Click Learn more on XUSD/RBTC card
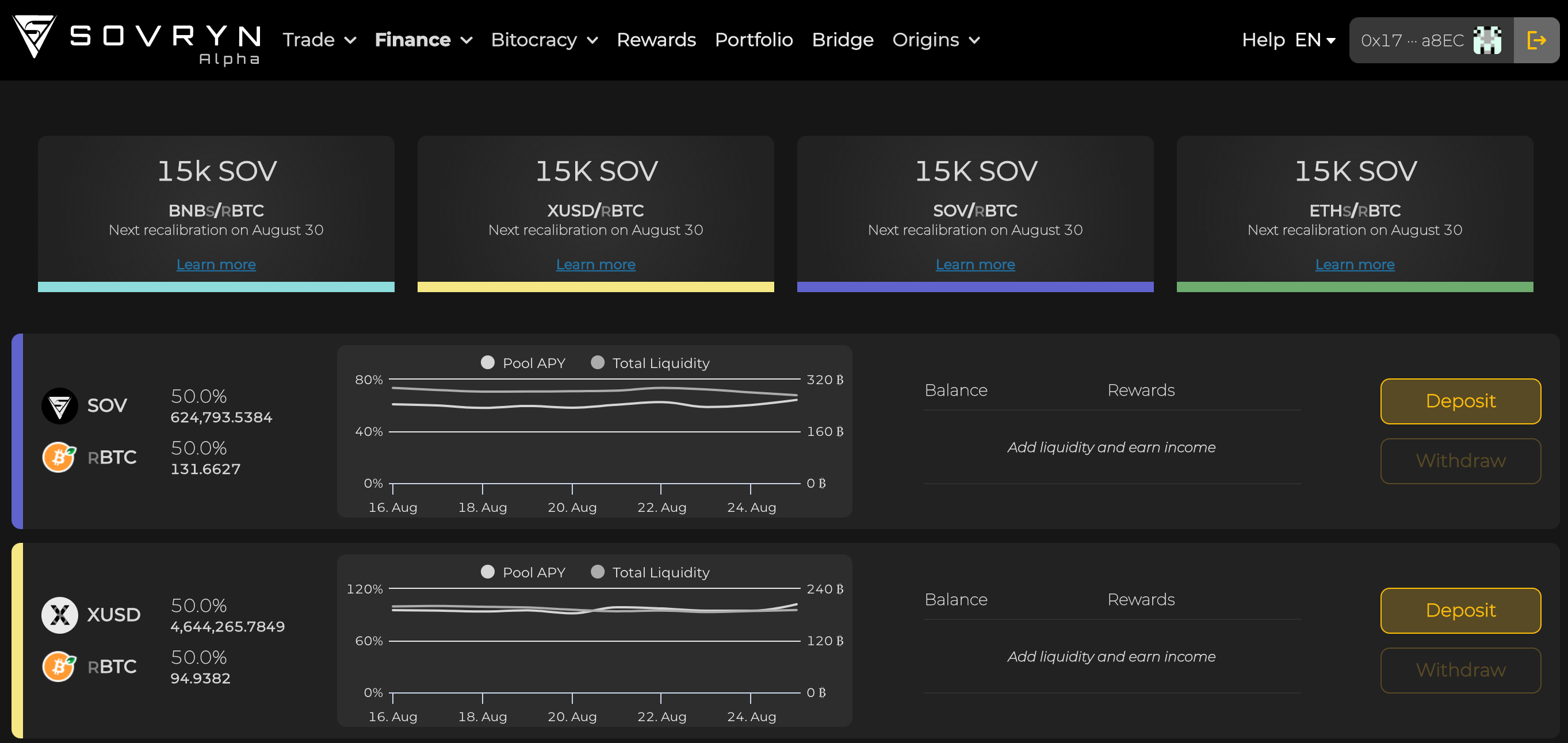Image resolution: width=1568 pixels, height=743 pixels. 595,265
